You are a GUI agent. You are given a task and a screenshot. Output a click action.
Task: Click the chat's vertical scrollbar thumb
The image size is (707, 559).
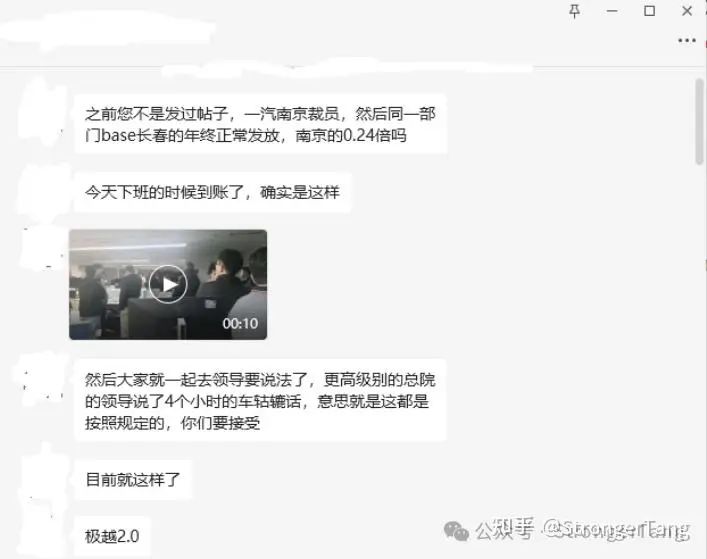tap(700, 121)
